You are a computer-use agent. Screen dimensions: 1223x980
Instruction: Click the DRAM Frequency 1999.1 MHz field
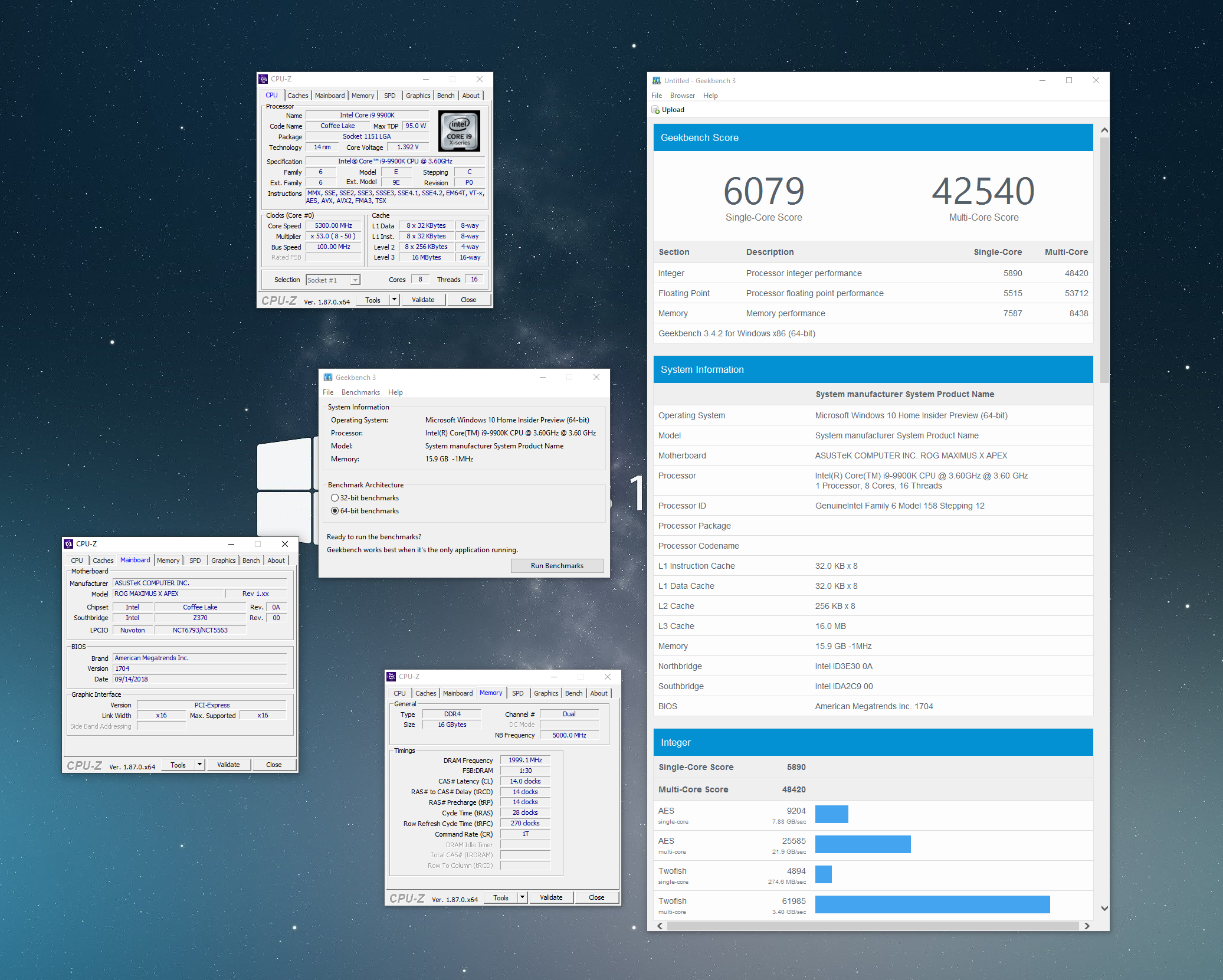(525, 760)
